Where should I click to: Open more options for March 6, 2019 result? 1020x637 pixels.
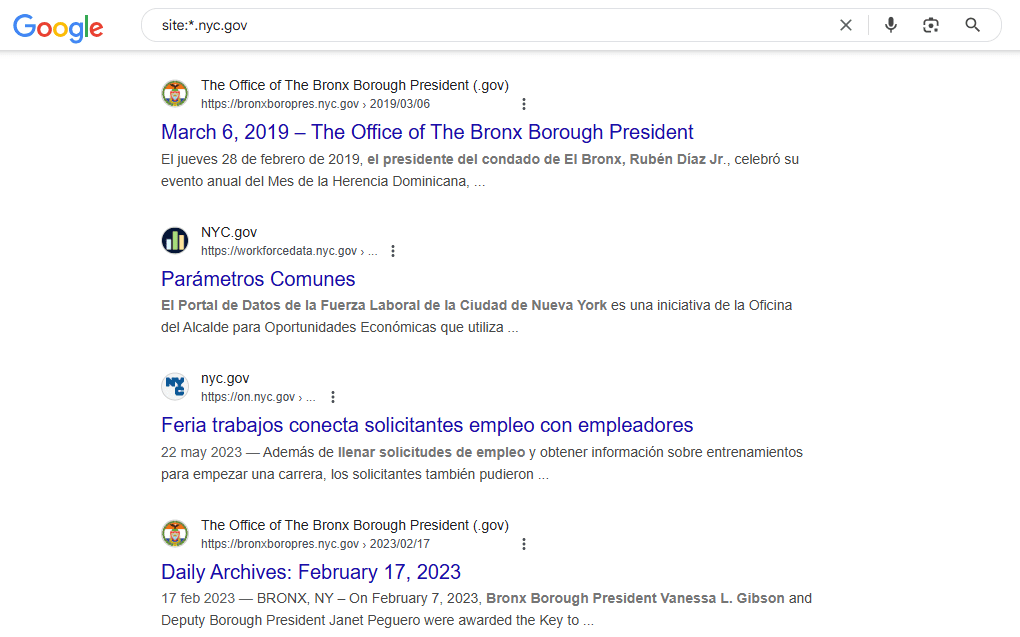pyautogui.click(x=524, y=104)
